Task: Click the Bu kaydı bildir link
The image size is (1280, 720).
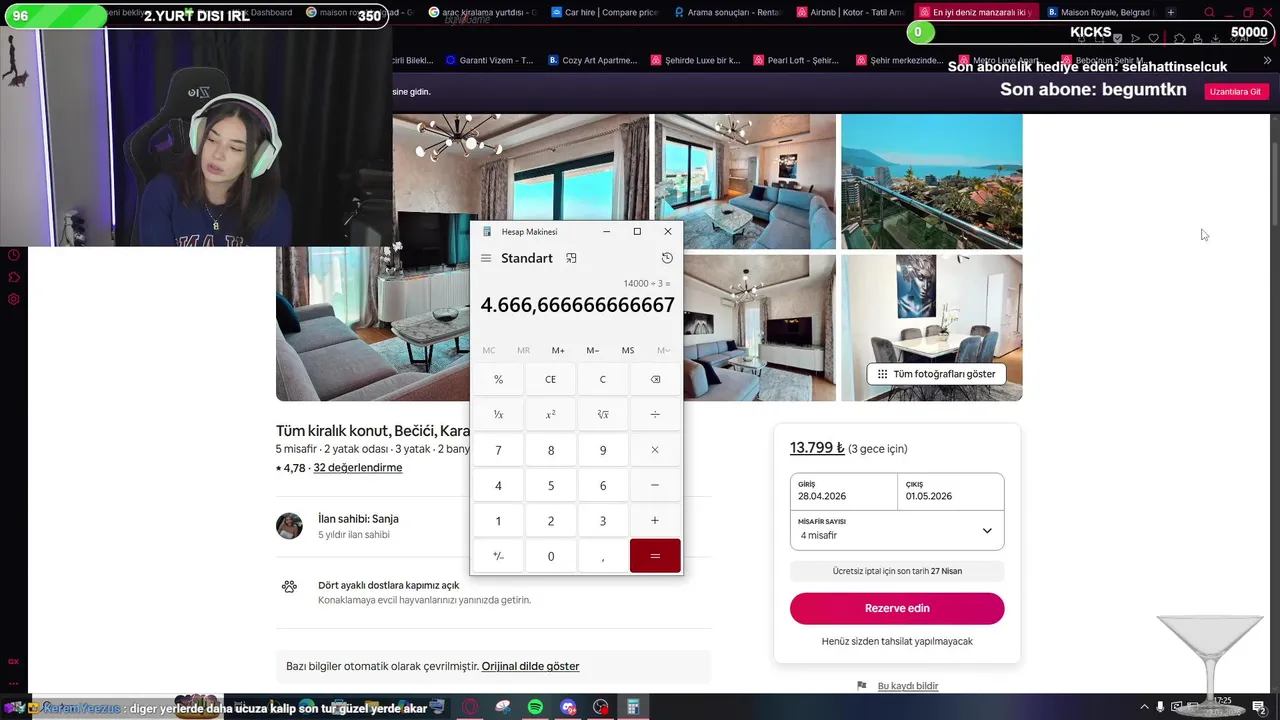Action: (x=908, y=686)
